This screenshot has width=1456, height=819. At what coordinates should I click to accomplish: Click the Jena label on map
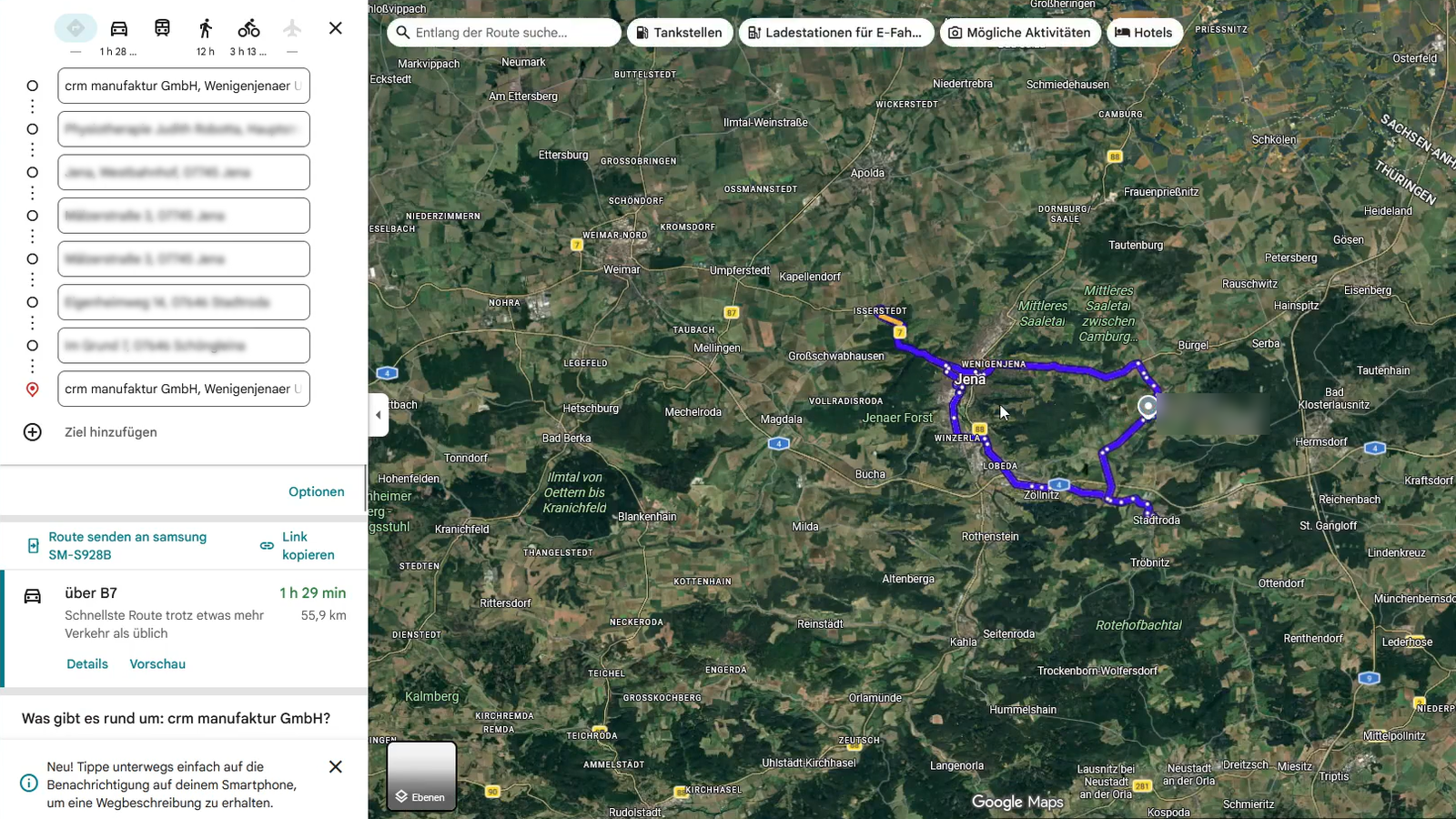[x=970, y=379]
